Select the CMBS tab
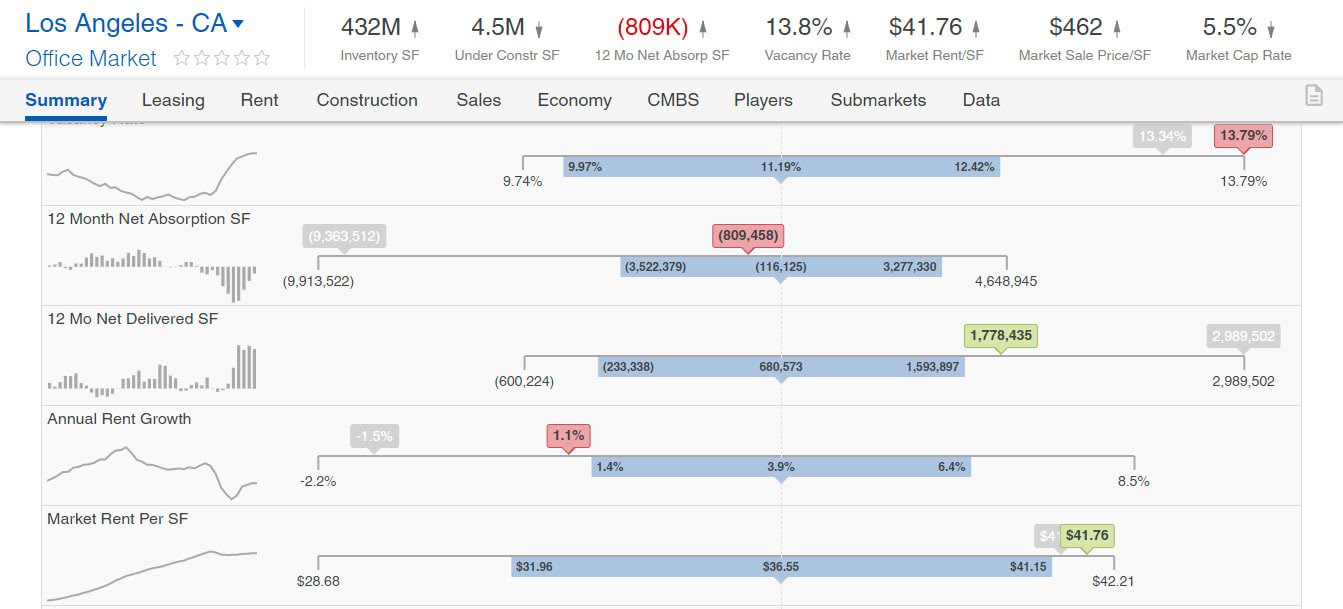The image size is (1343, 609). pos(673,100)
